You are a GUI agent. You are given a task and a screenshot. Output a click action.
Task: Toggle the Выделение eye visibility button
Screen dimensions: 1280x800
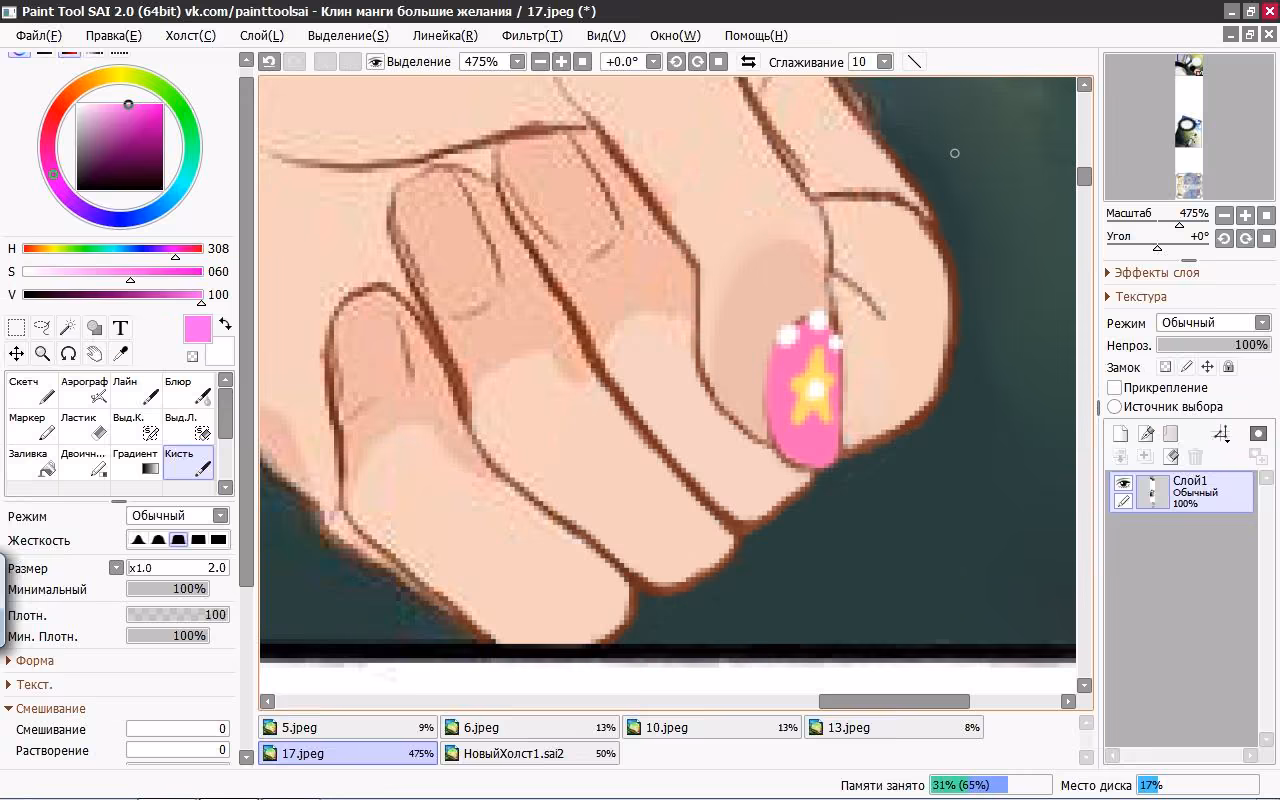click(376, 62)
